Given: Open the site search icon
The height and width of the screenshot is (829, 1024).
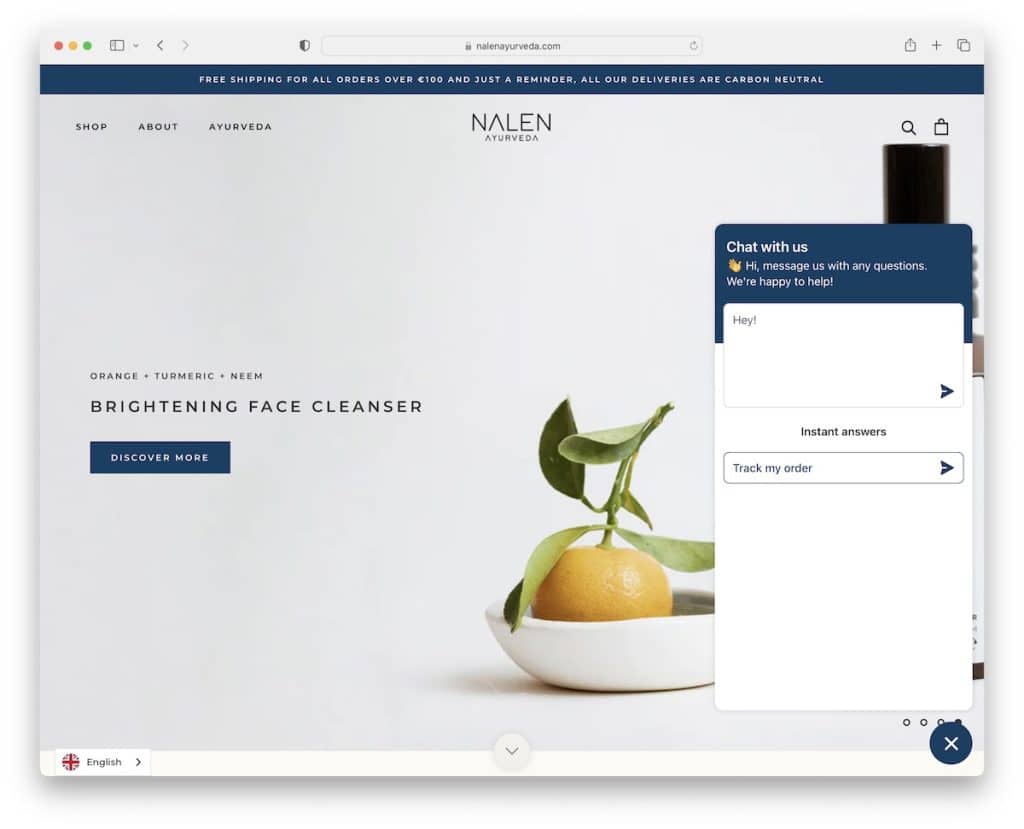Looking at the screenshot, I should point(908,127).
